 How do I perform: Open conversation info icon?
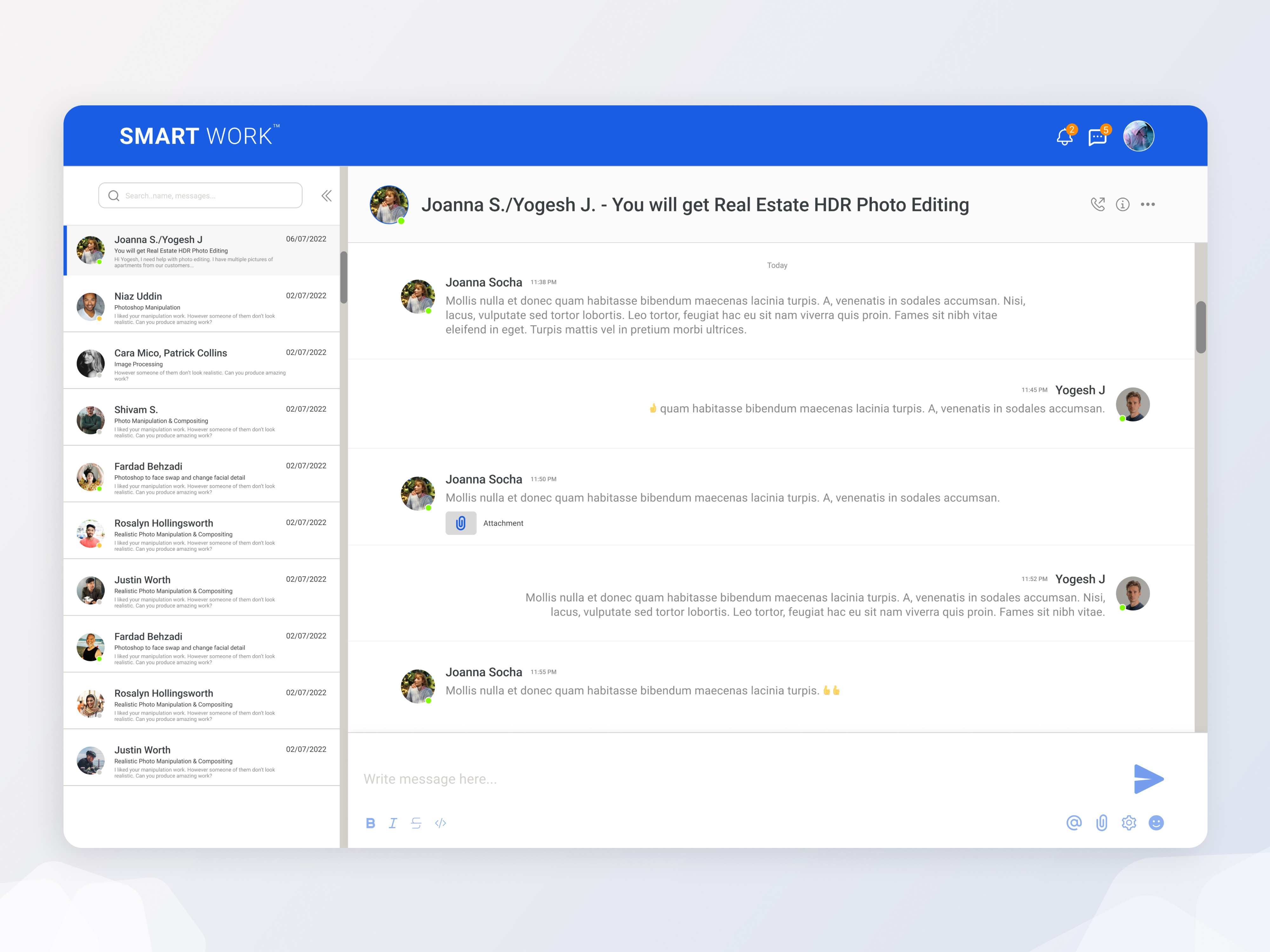click(x=1122, y=204)
